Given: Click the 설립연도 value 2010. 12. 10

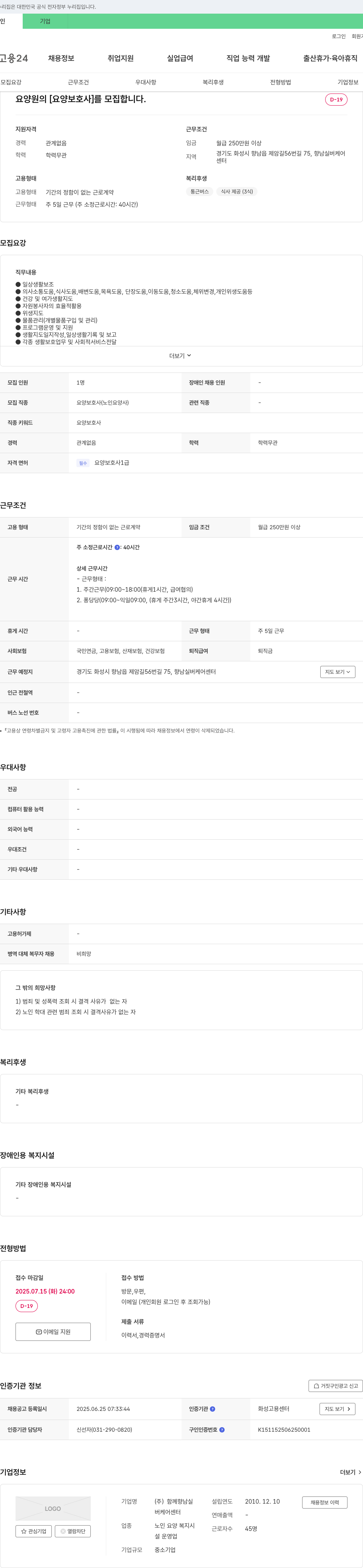Looking at the screenshot, I should pos(263,1501).
